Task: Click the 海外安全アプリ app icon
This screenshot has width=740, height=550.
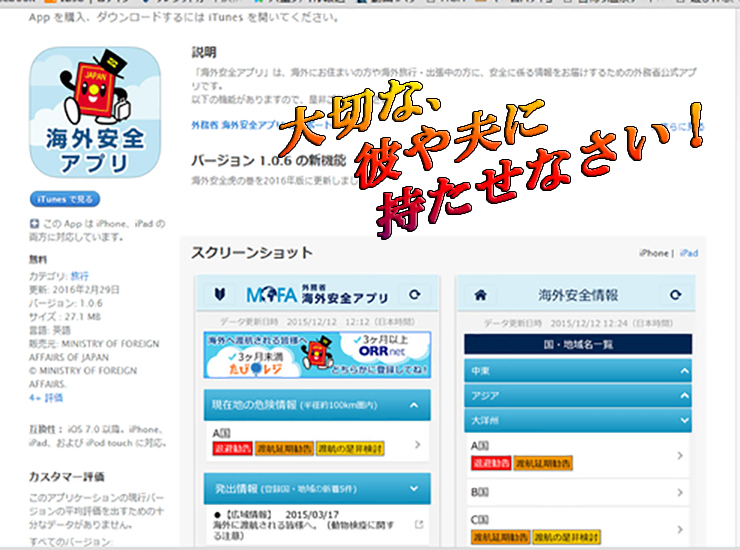Action: click(95, 112)
